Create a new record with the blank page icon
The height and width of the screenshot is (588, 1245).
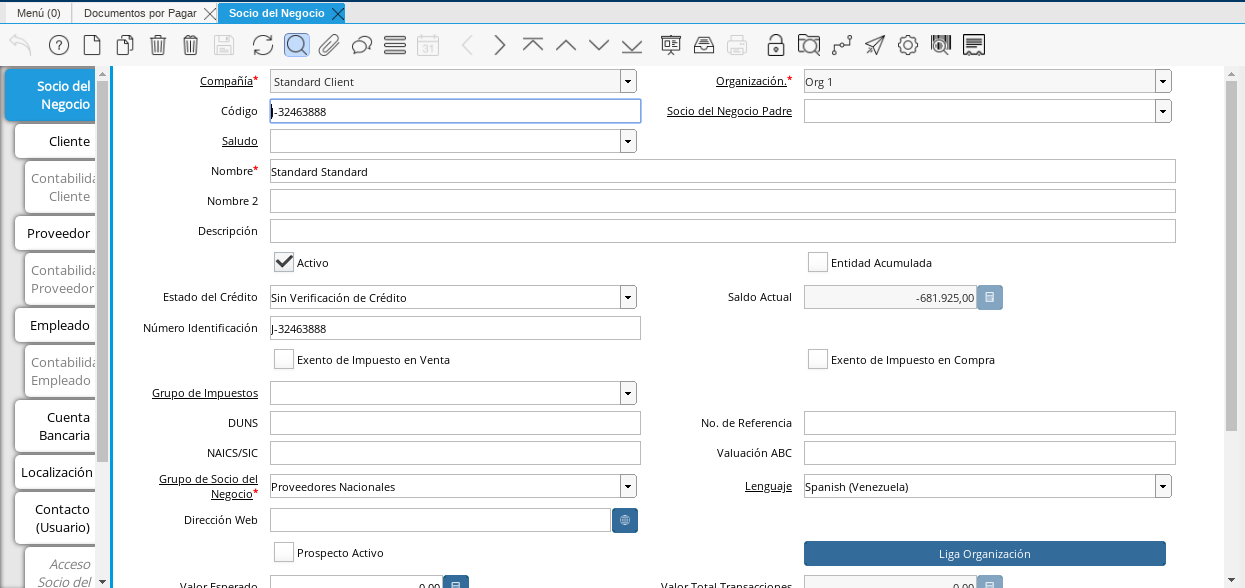tap(92, 45)
